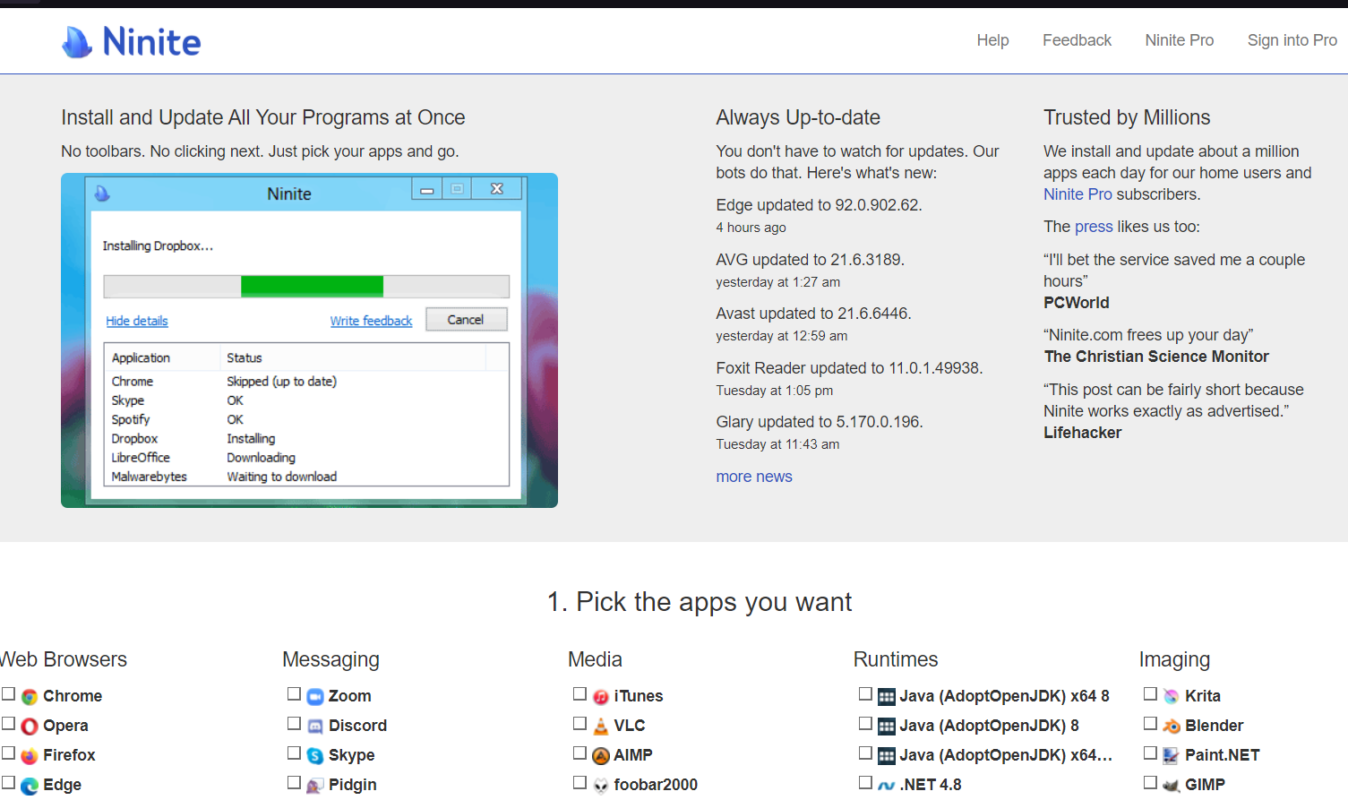Image resolution: width=1348 pixels, height=800 pixels.
Task: Click the Java (AdoptOpenJDK) 8 icon
Action: tap(886, 726)
